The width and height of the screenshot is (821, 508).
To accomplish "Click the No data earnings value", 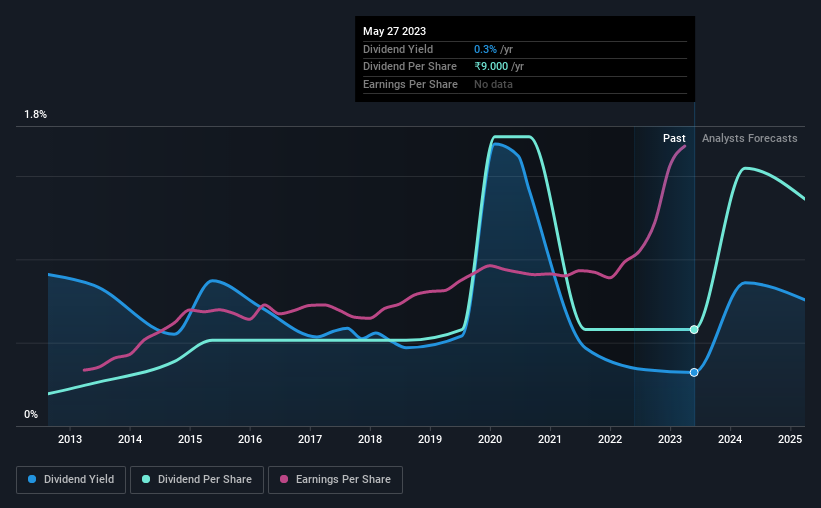I will tap(493, 84).
